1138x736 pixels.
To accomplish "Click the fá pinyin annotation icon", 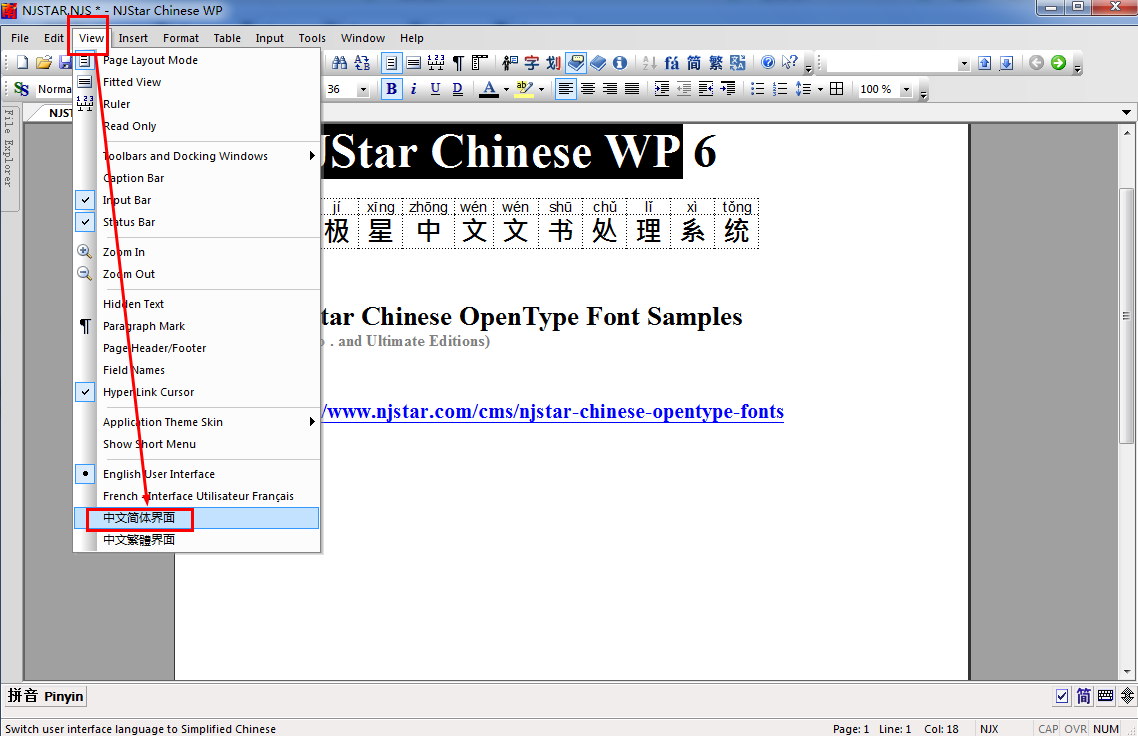I will point(672,63).
